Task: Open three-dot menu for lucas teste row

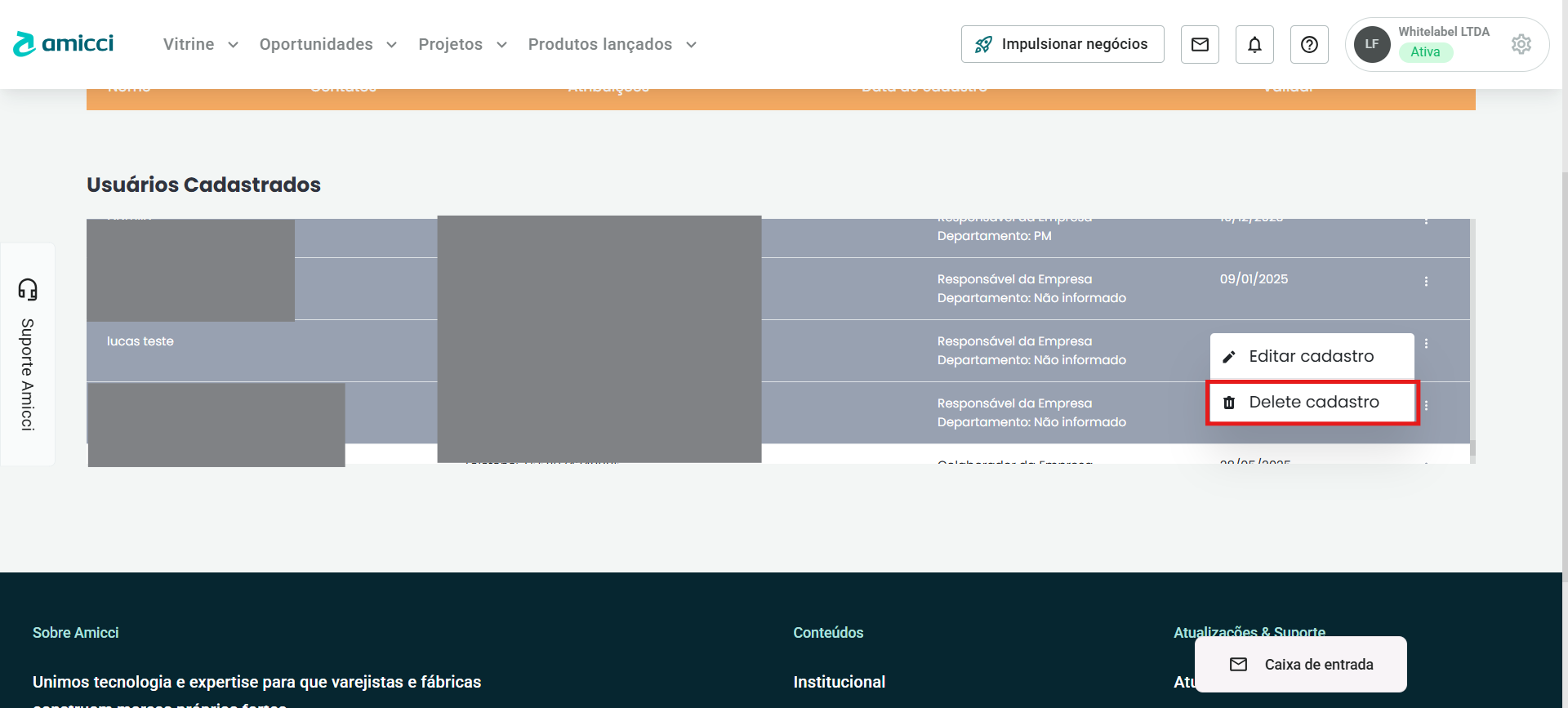Action: point(1426,344)
